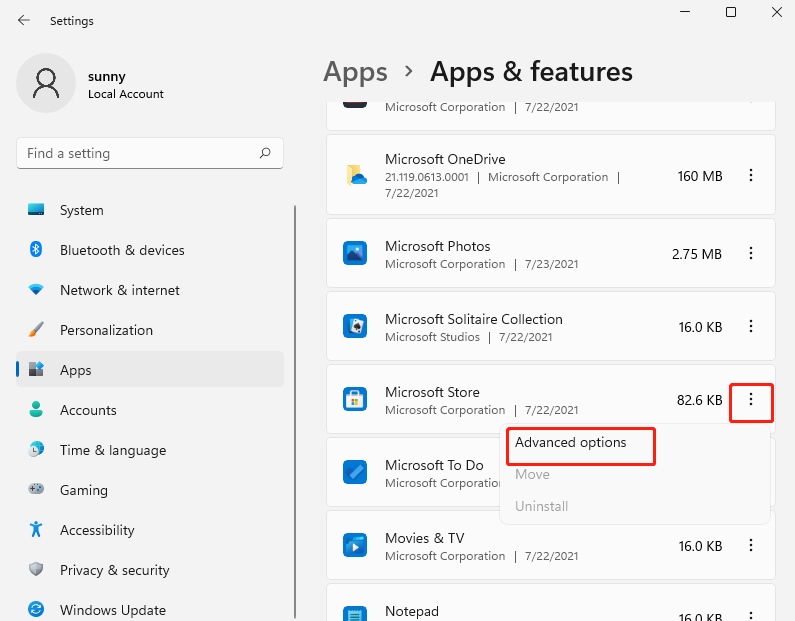Maximize the Settings window

pyautogui.click(x=731, y=12)
